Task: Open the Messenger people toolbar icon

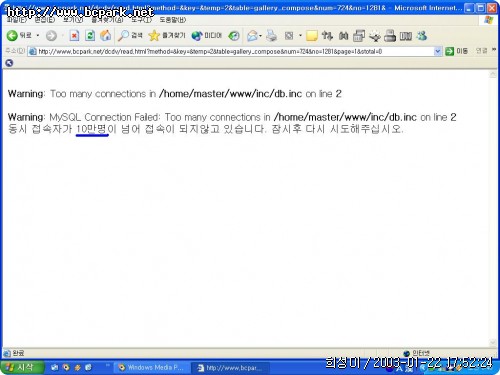Action: [422, 36]
